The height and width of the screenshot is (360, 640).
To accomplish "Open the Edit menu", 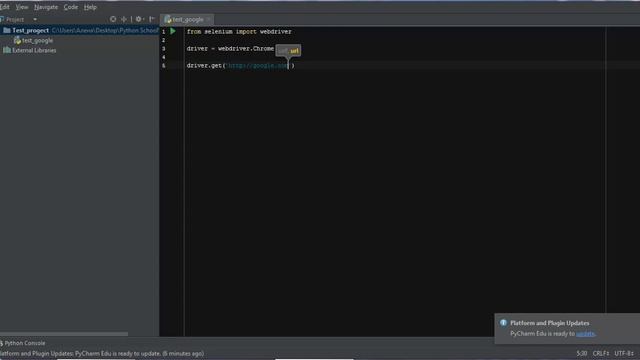I will click(x=4, y=7).
